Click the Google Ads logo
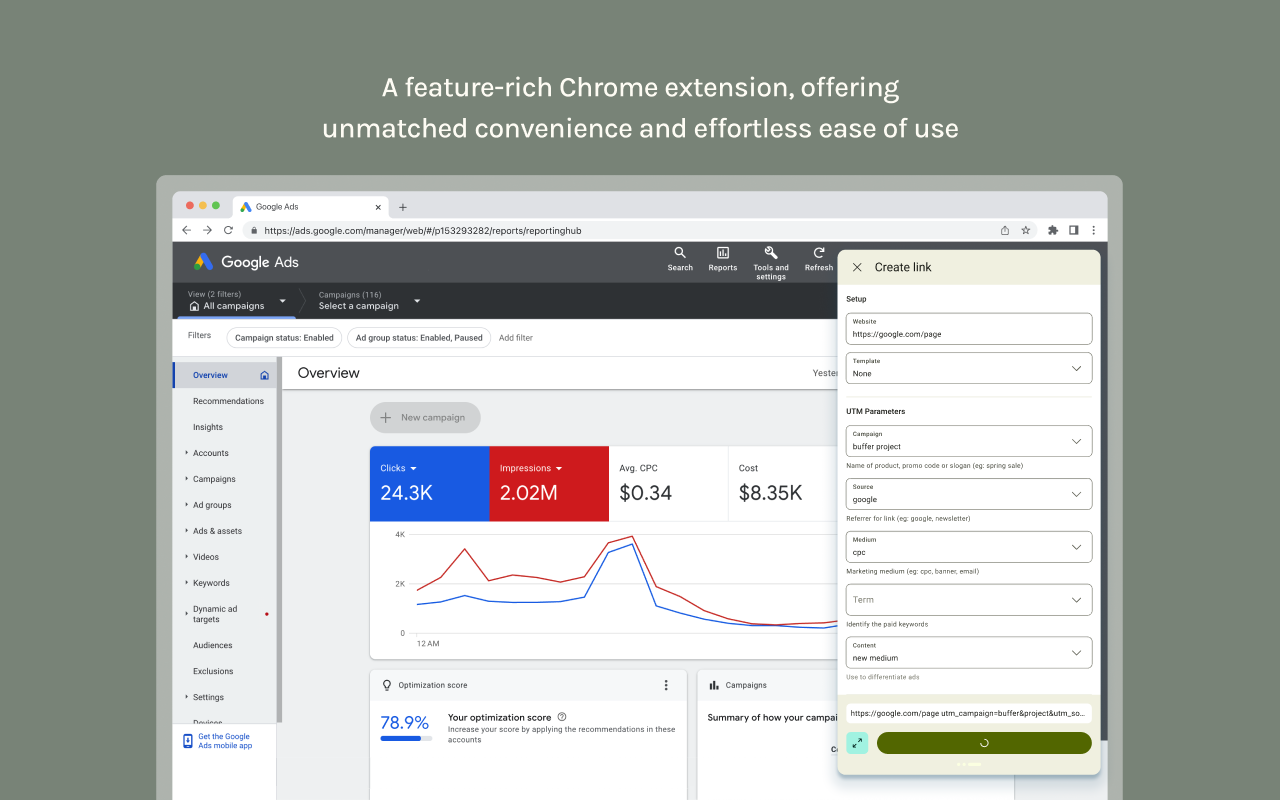 coord(246,262)
